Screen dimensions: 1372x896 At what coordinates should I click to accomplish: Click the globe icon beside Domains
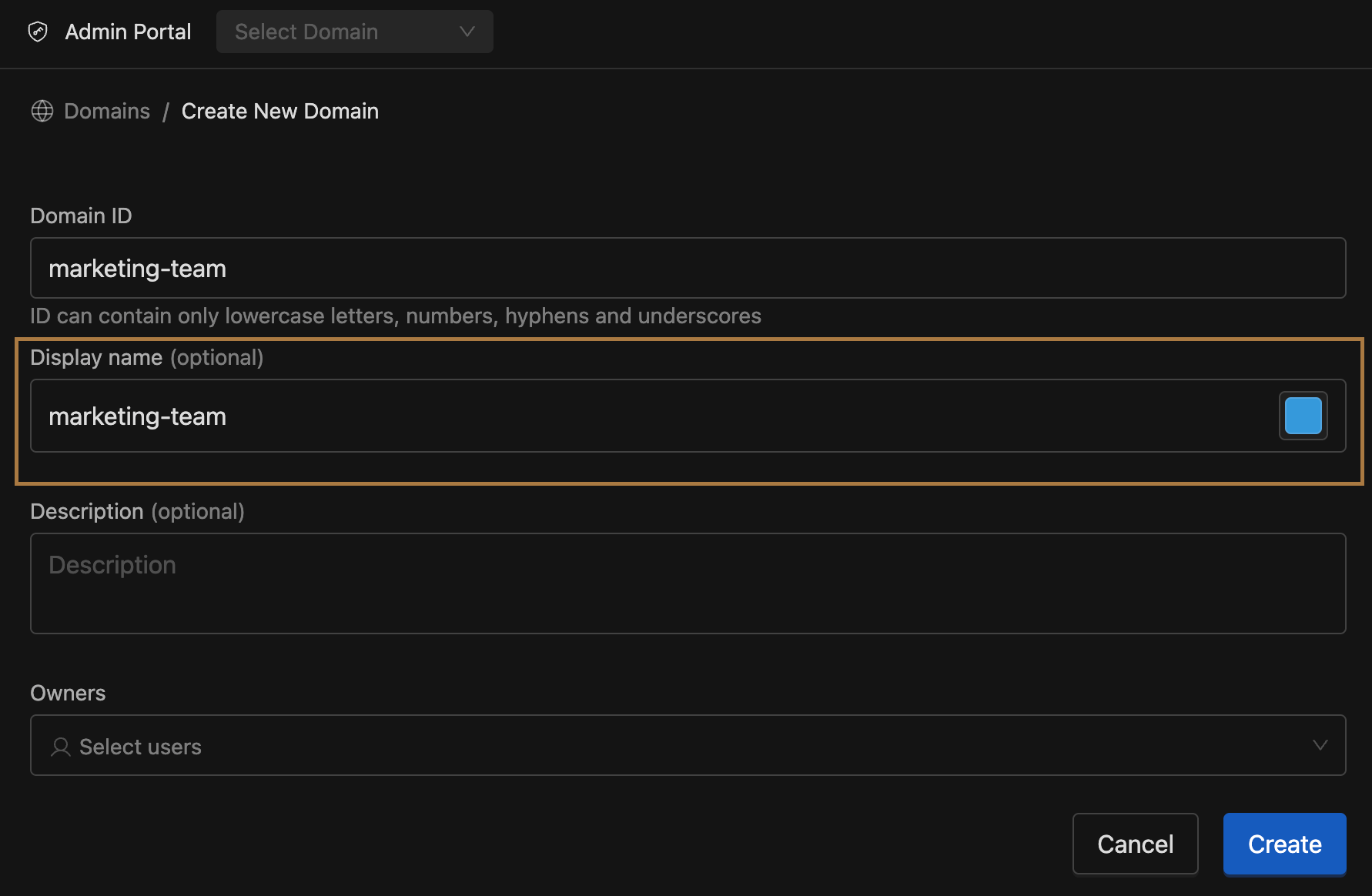pyautogui.click(x=42, y=111)
